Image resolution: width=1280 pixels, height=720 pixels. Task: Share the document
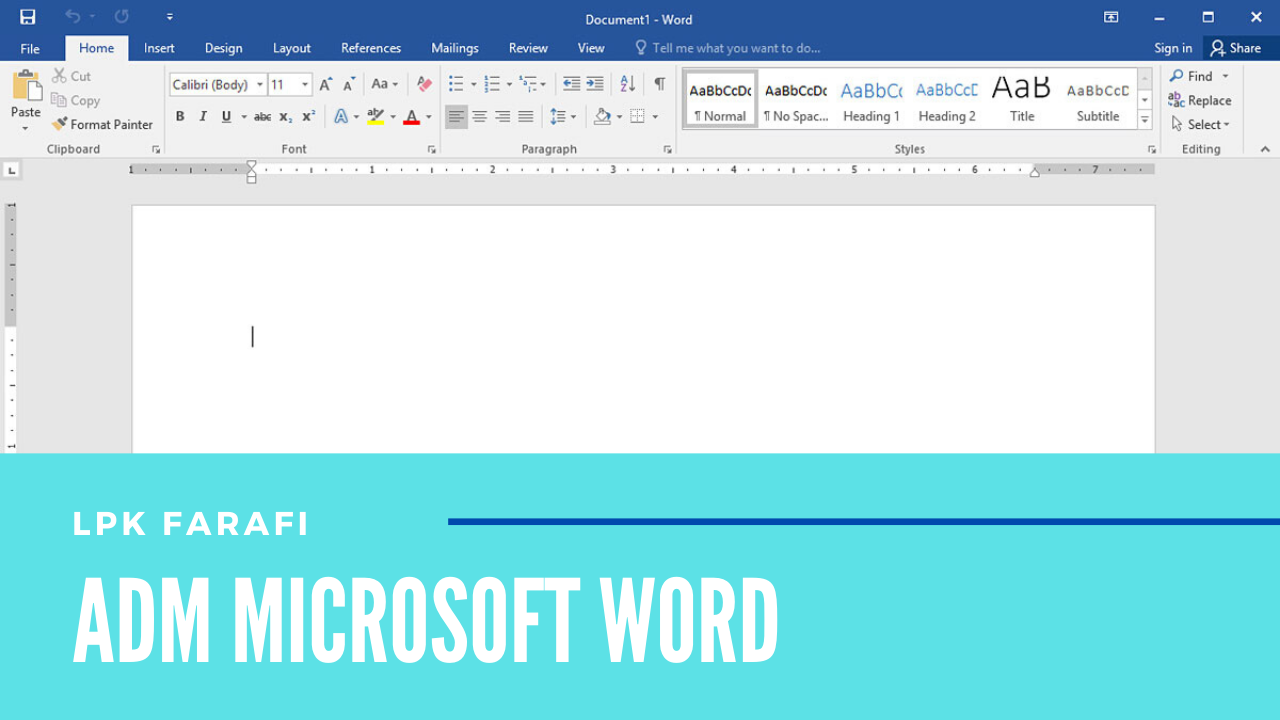[x=1236, y=48]
